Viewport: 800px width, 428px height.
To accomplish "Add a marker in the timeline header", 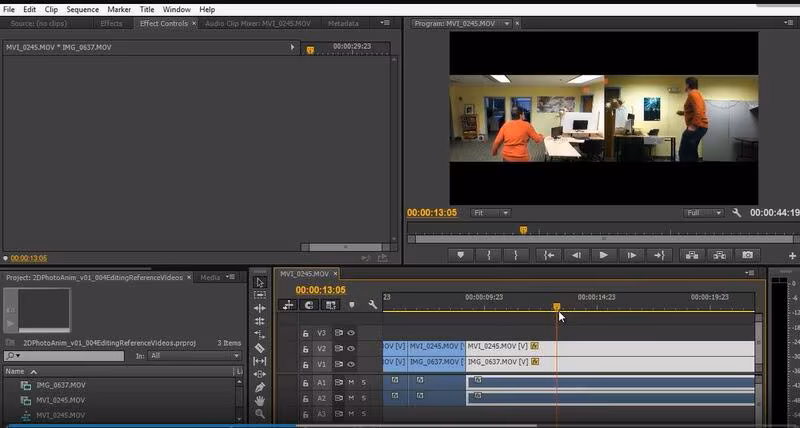I will point(352,305).
